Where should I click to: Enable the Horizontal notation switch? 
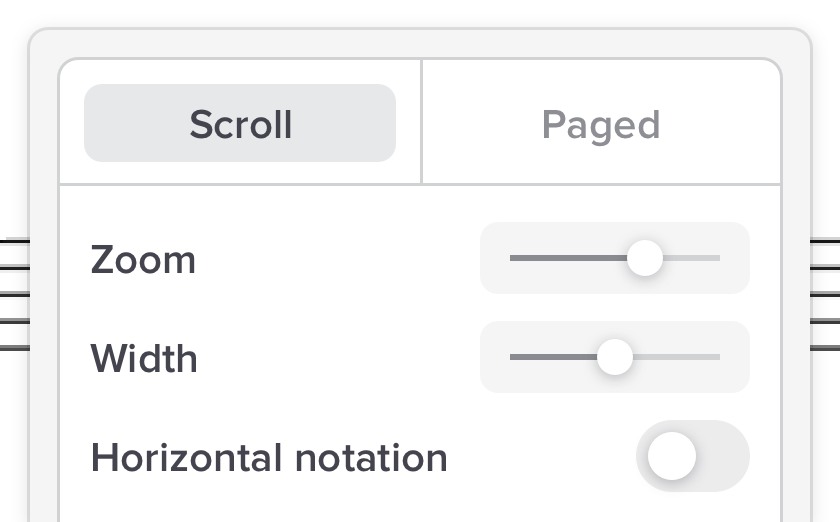click(x=692, y=457)
